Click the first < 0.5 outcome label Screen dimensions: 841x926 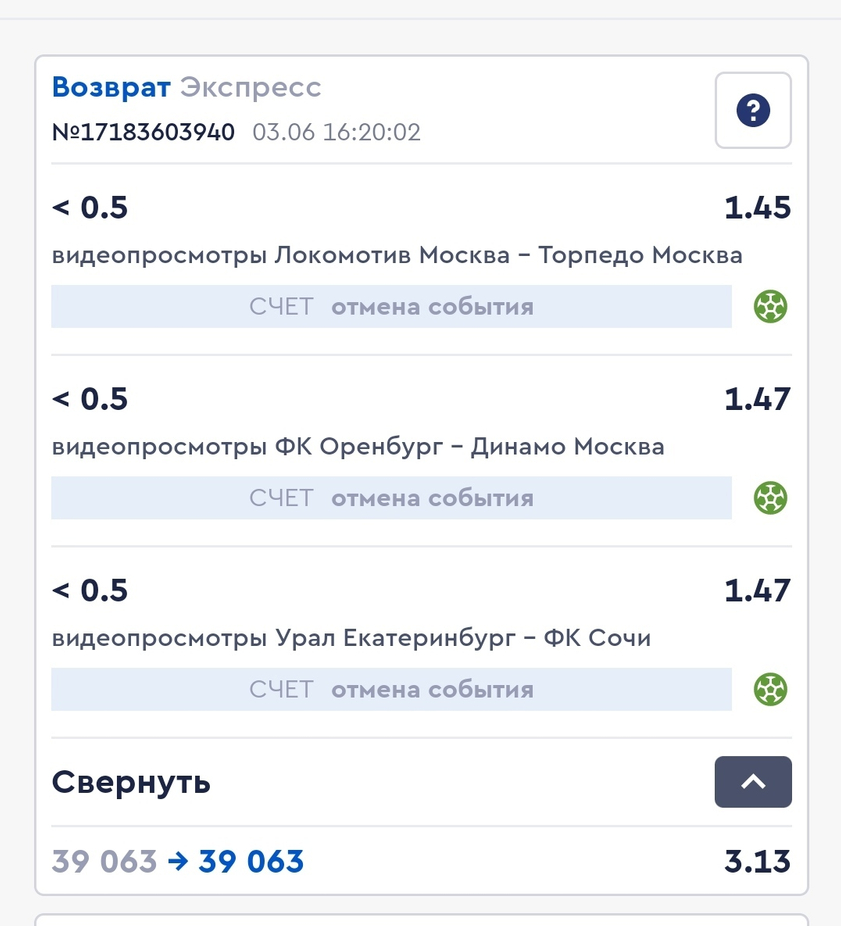tap(90, 208)
